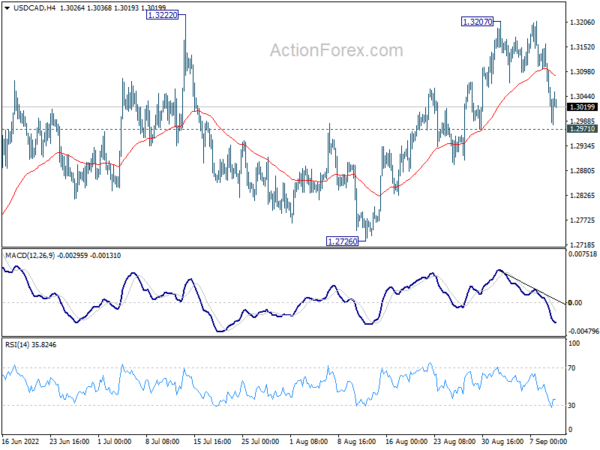
Task: Click the 8 Aug 16:00 time label
Action: click(x=357, y=442)
